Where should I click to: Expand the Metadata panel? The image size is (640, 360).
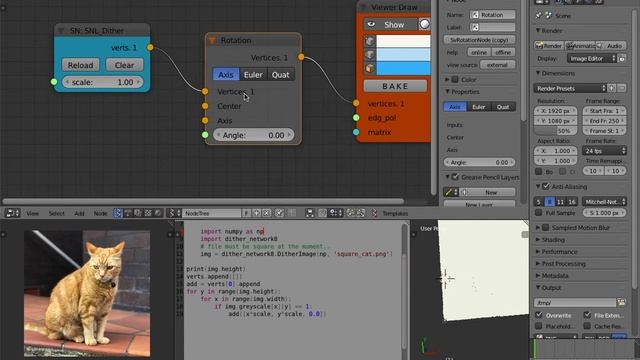pos(555,276)
